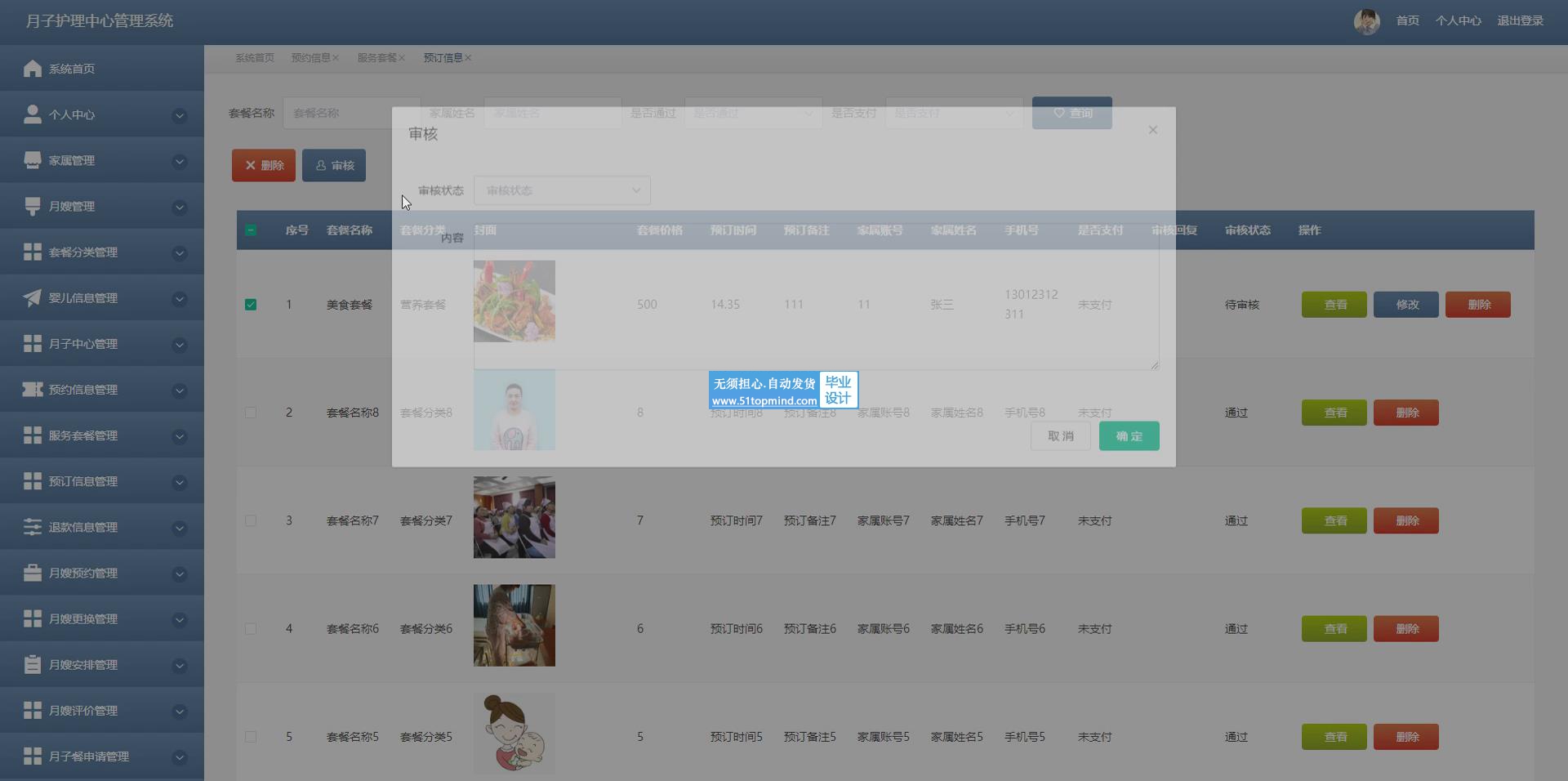Click the user avatar in the header

1366,21
